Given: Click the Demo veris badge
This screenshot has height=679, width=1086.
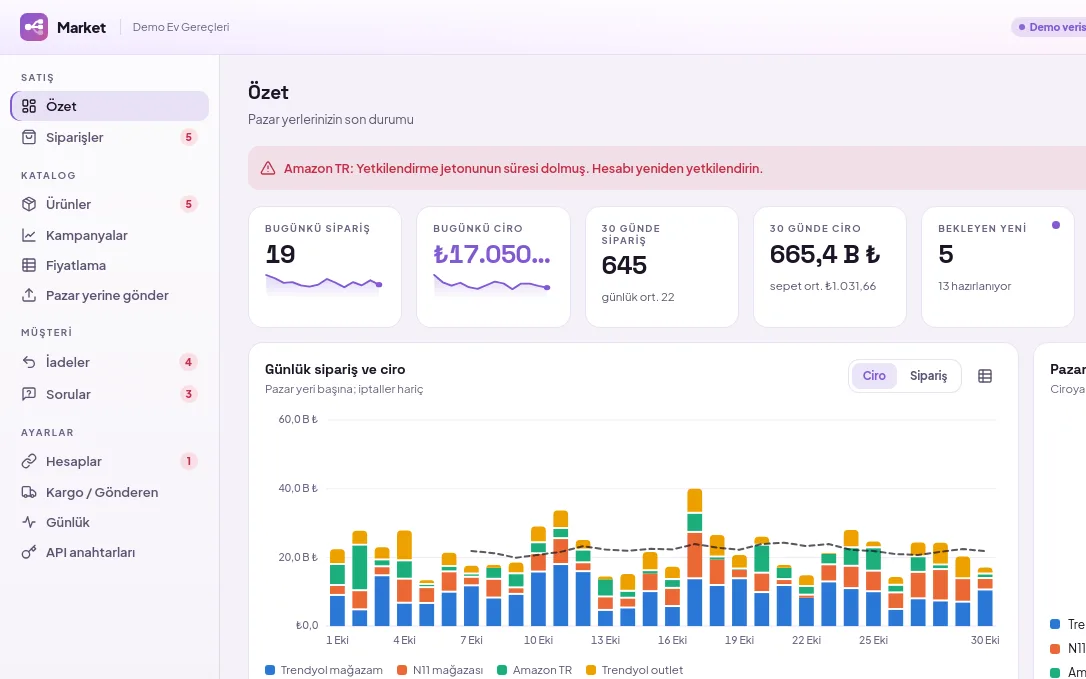Looking at the screenshot, I should tap(1049, 27).
